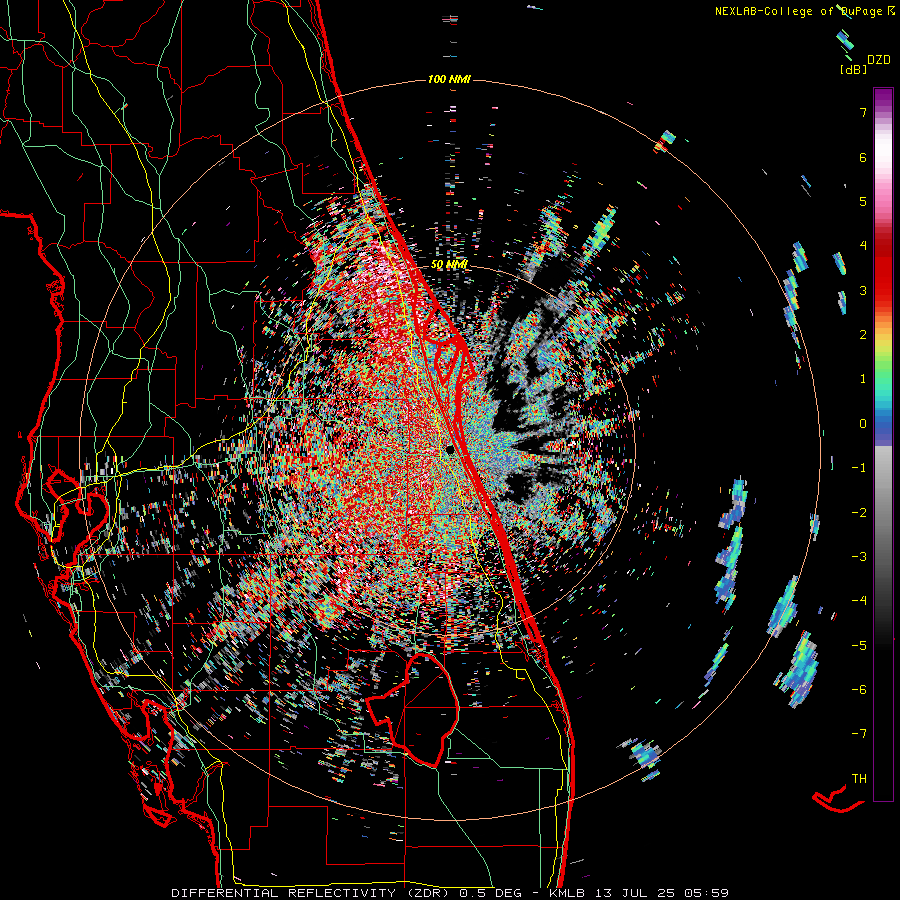
Task: Click the DZD product label
Action: coord(878,60)
